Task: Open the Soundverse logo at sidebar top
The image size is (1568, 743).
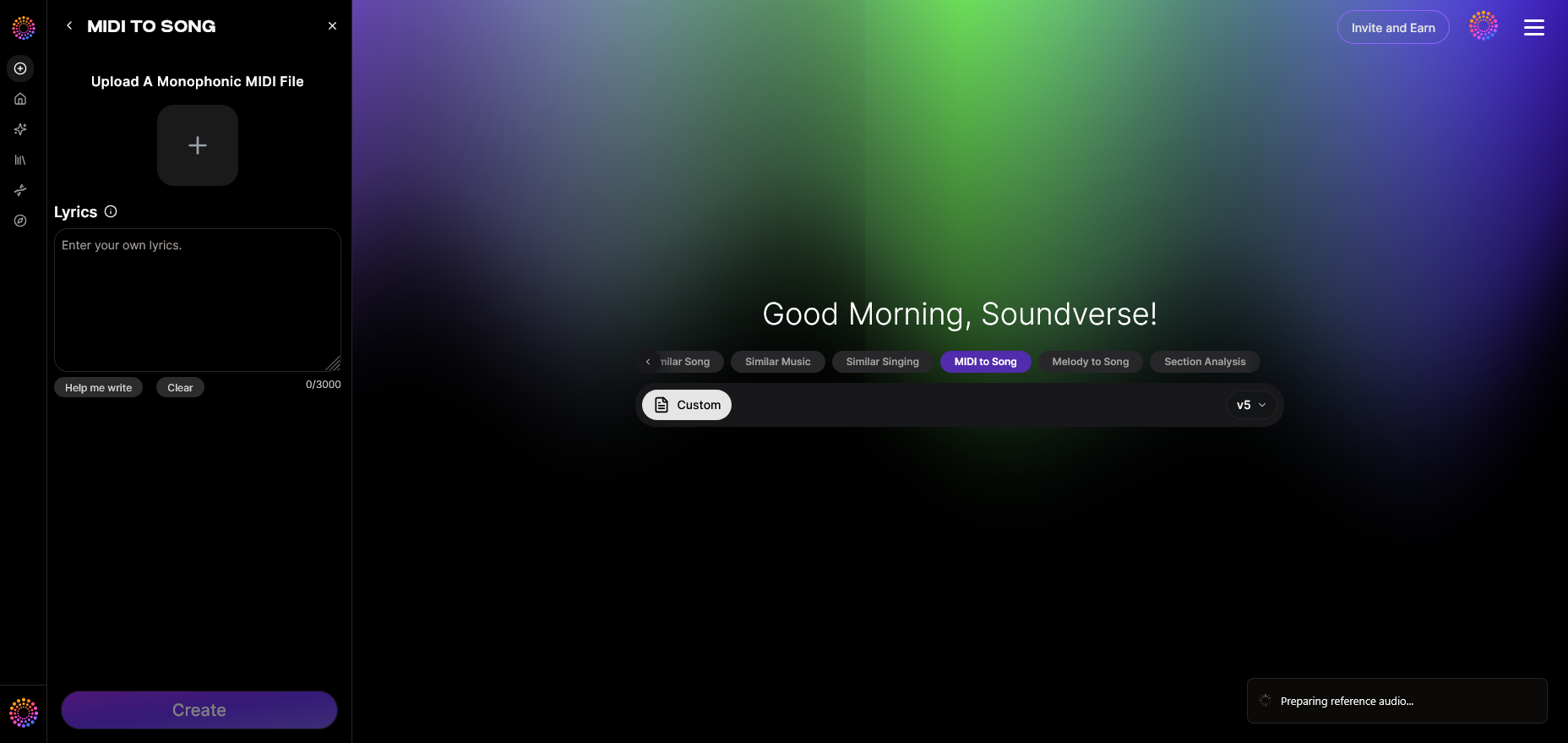Action: pos(24,28)
